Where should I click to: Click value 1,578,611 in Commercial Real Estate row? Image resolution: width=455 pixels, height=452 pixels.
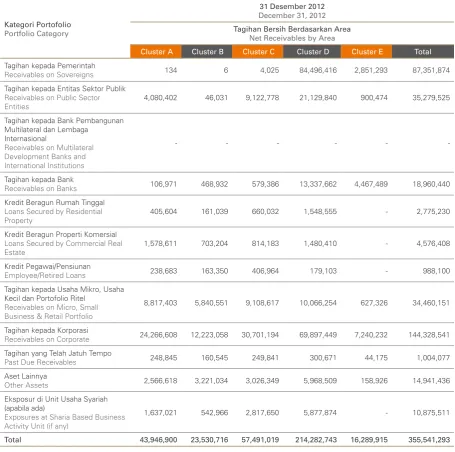[x=160, y=243]
